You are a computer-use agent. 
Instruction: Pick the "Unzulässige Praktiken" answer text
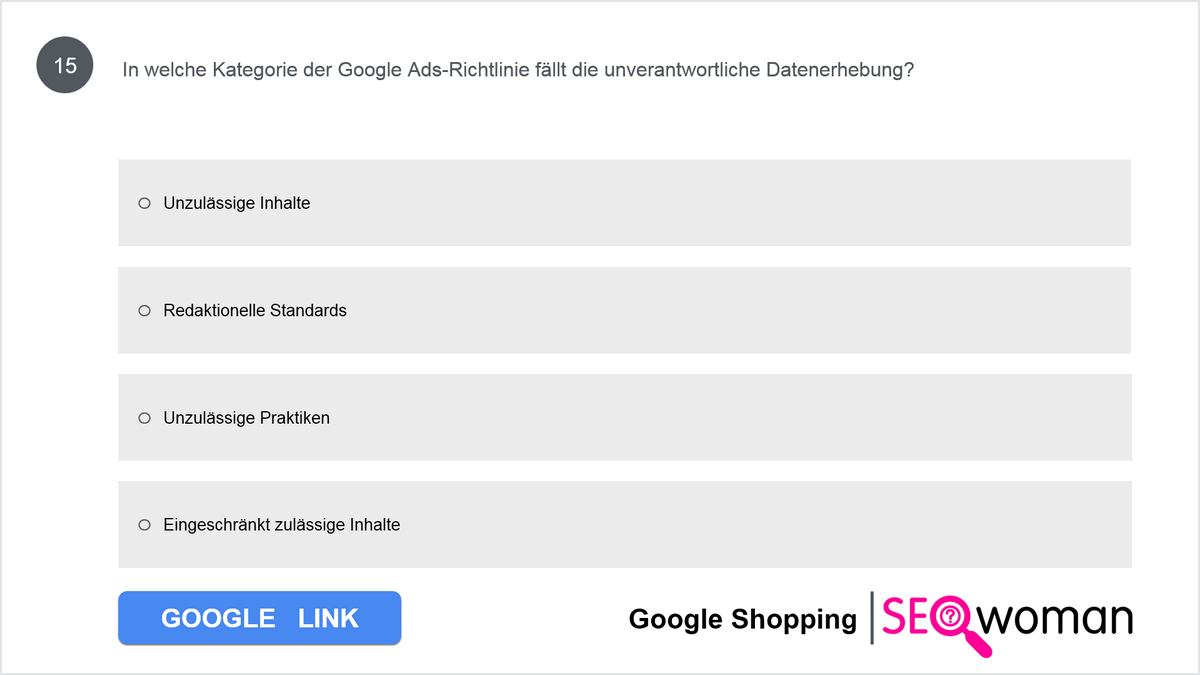246,417
